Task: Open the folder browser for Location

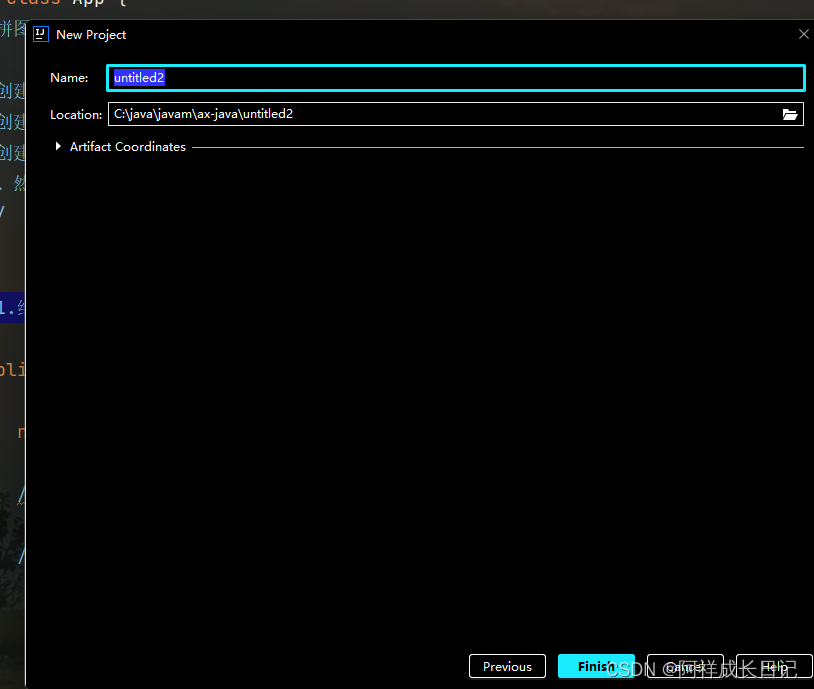Action: tap(790, 114)
